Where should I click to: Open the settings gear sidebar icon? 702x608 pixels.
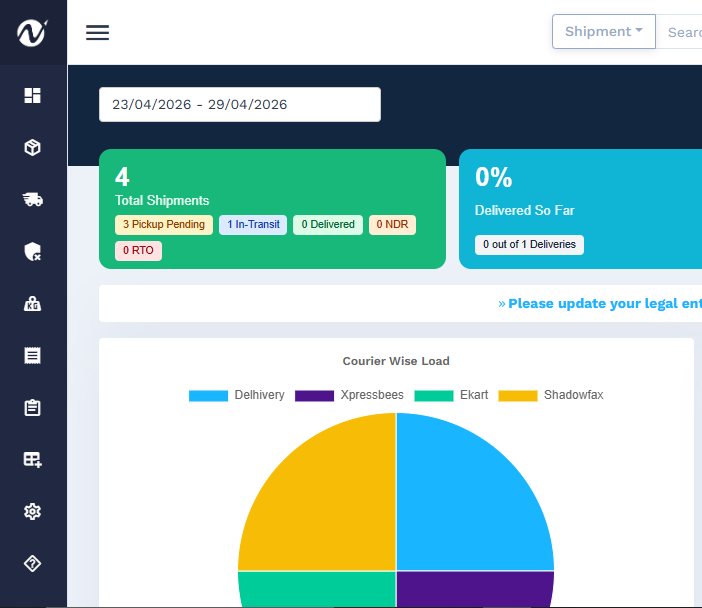[32, 511]
